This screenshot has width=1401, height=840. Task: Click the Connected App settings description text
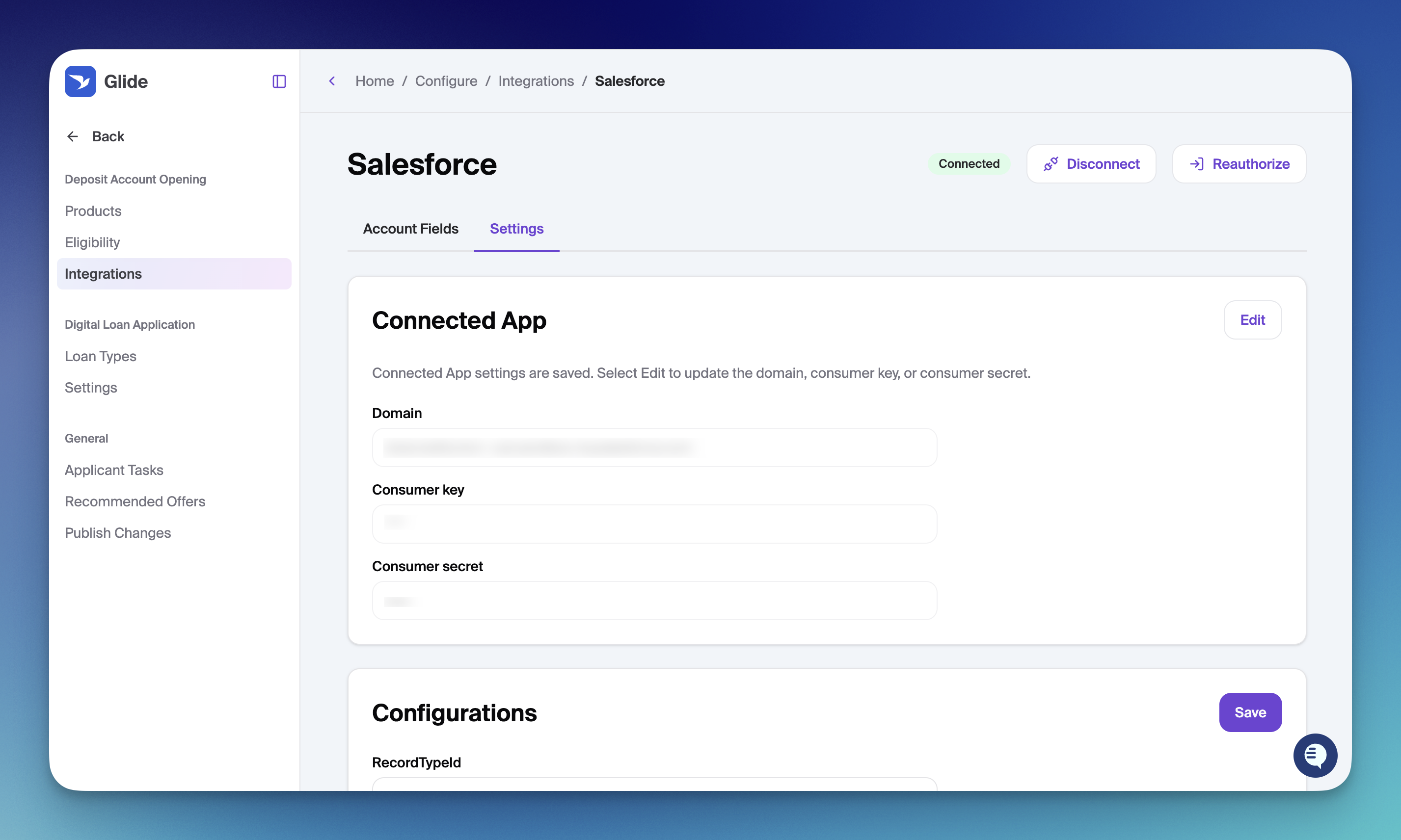701,373
